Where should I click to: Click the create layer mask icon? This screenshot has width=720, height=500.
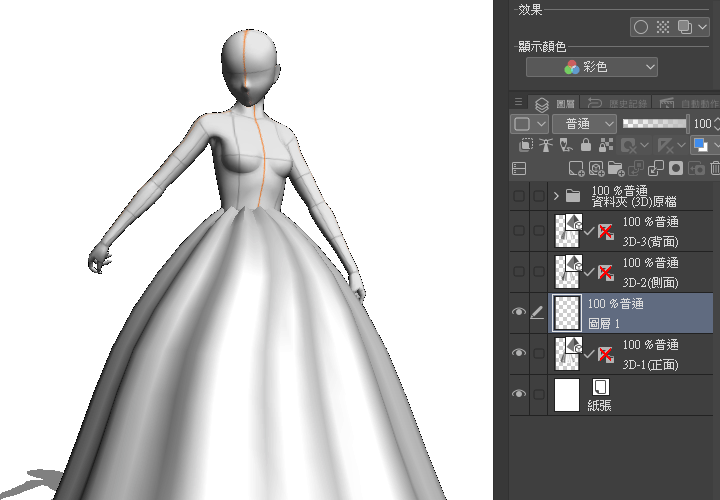point(676,169)
